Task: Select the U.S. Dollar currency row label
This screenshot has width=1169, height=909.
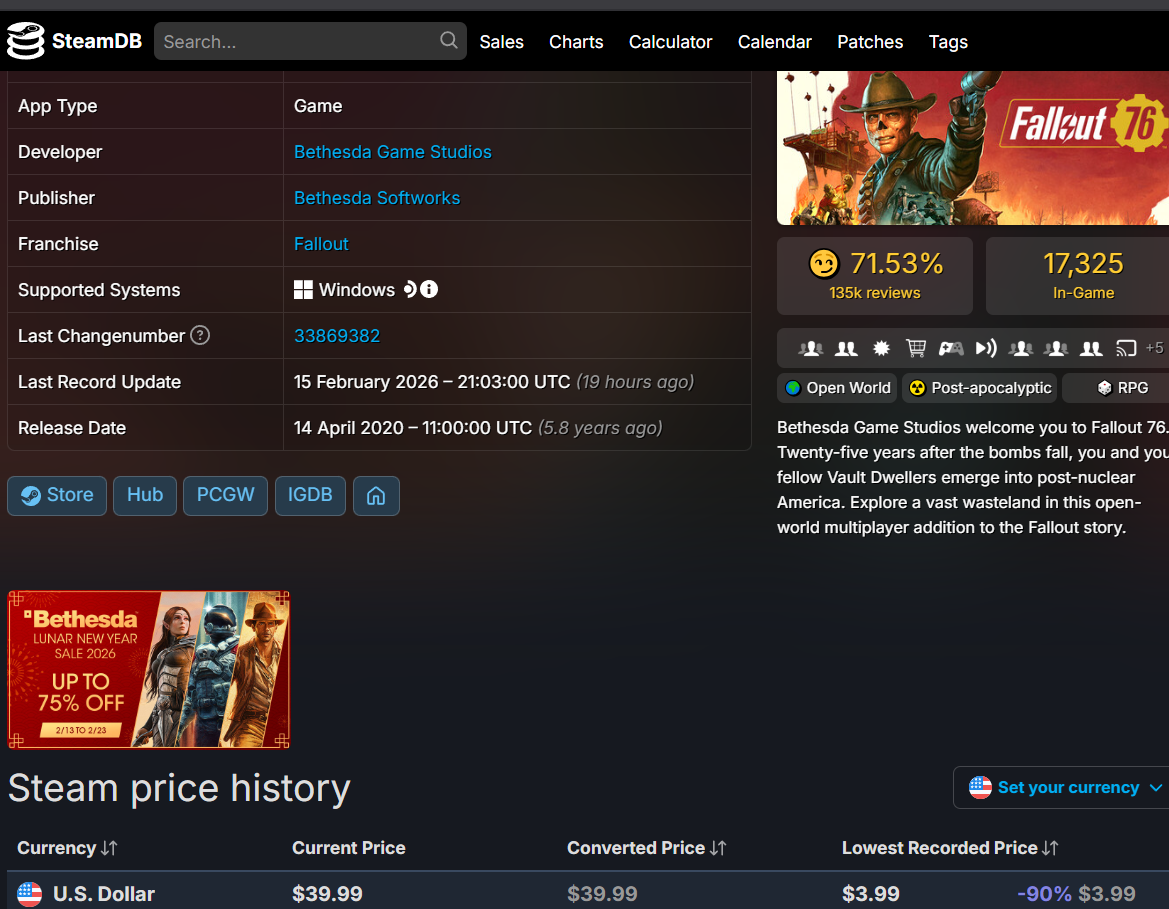Action: [x=104, y=894]
